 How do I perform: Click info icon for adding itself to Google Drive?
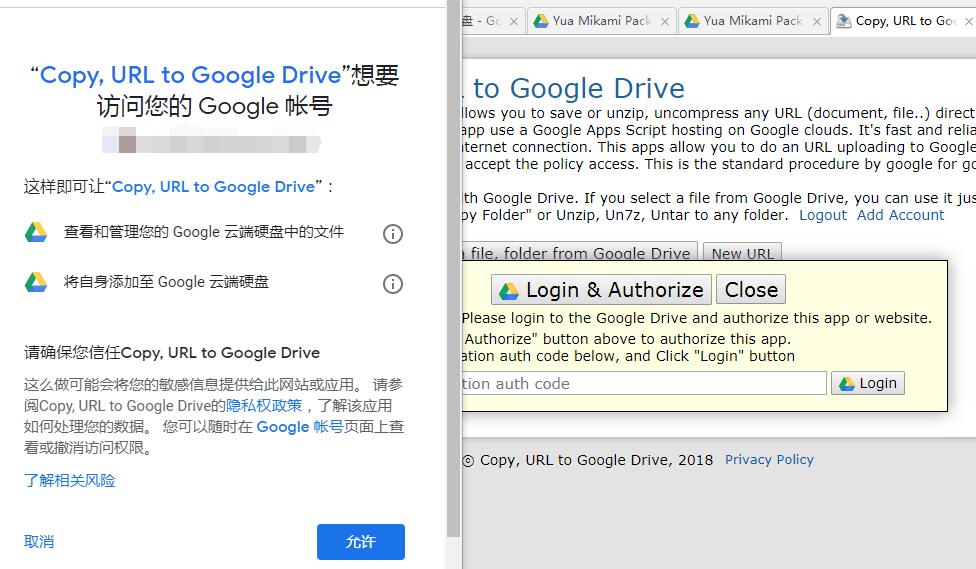[393, 284]
